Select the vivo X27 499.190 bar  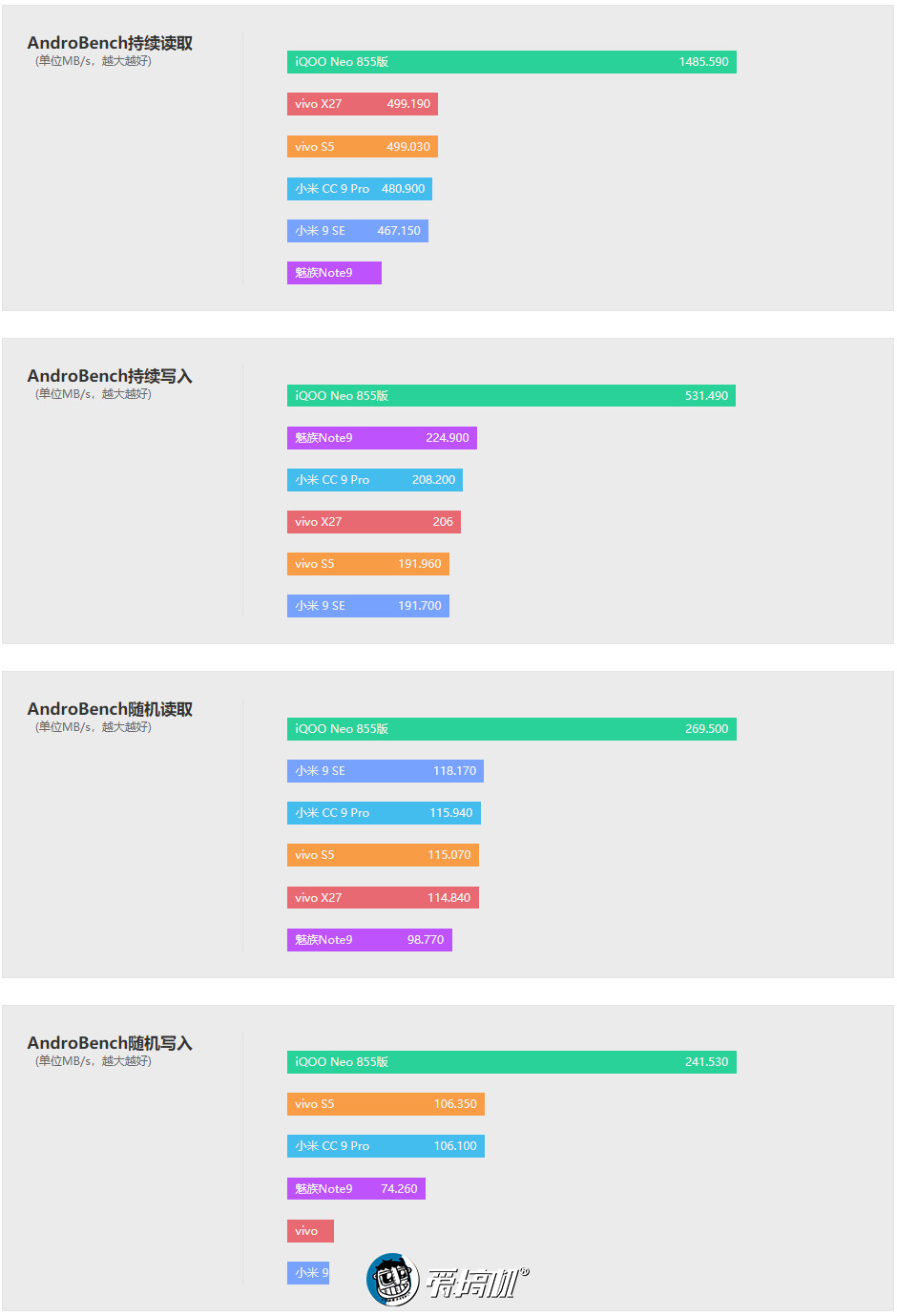pyautogui.click(x=363, y=104)
